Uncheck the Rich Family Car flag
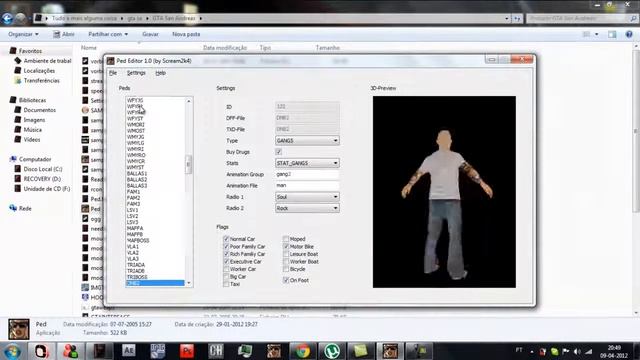 tap(226, 254)
